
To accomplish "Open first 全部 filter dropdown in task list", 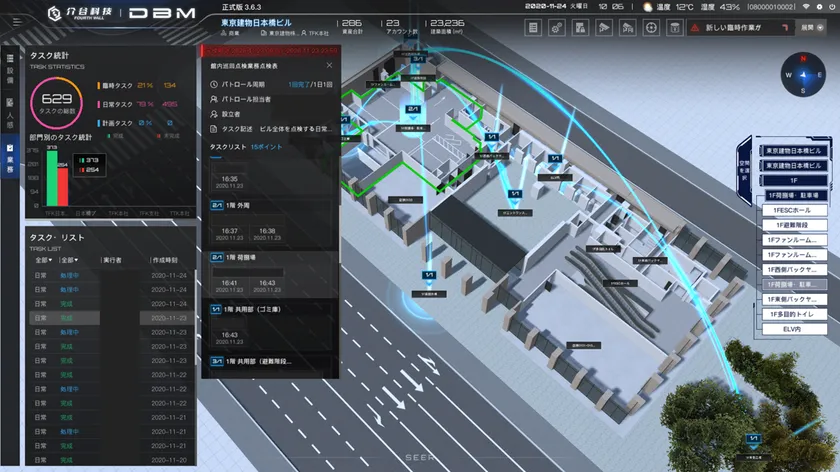I will 42,259.
